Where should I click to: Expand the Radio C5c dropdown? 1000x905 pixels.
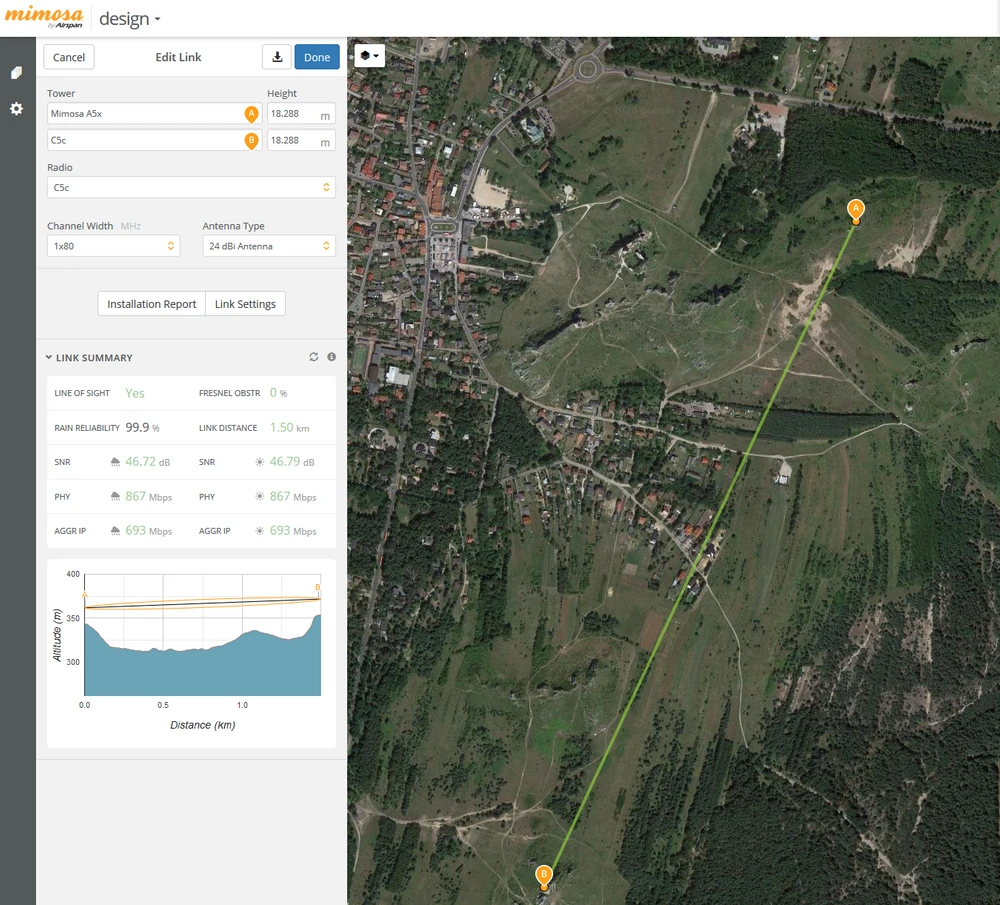(x=190, y=188)
